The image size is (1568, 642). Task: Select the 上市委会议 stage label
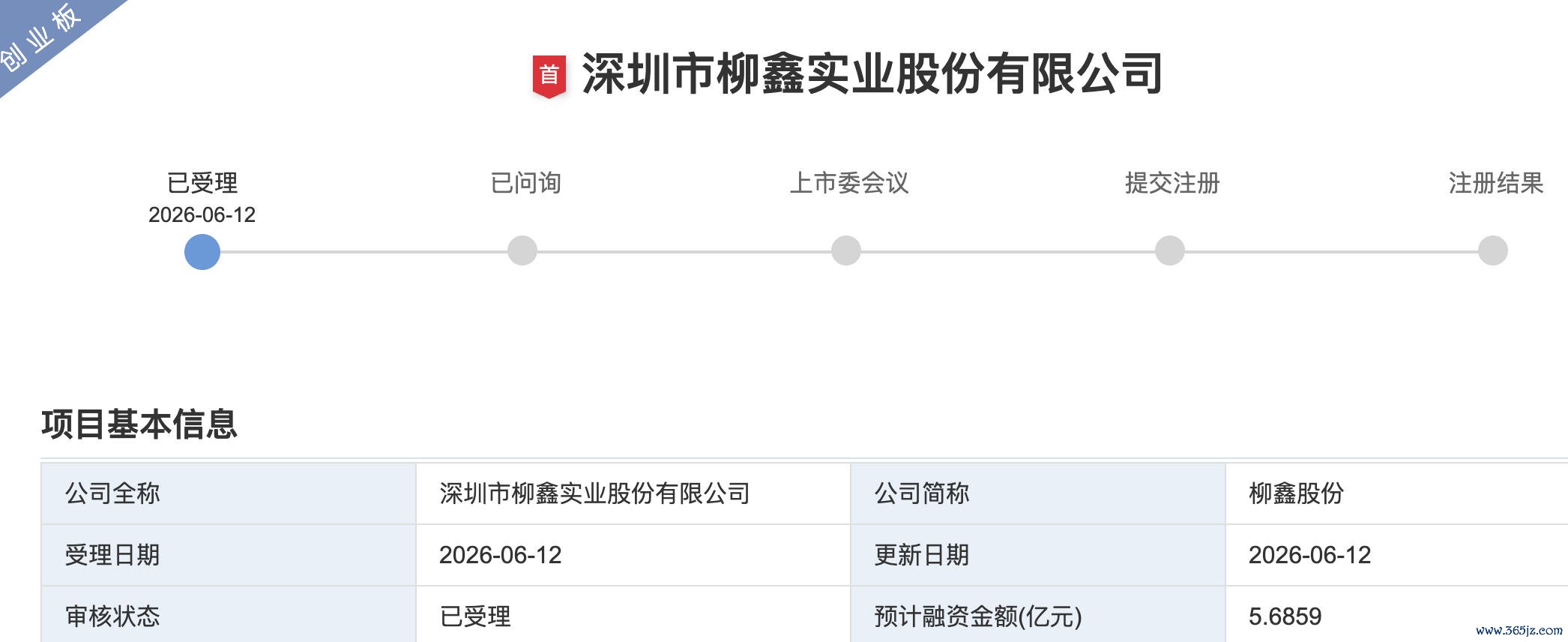849,183
